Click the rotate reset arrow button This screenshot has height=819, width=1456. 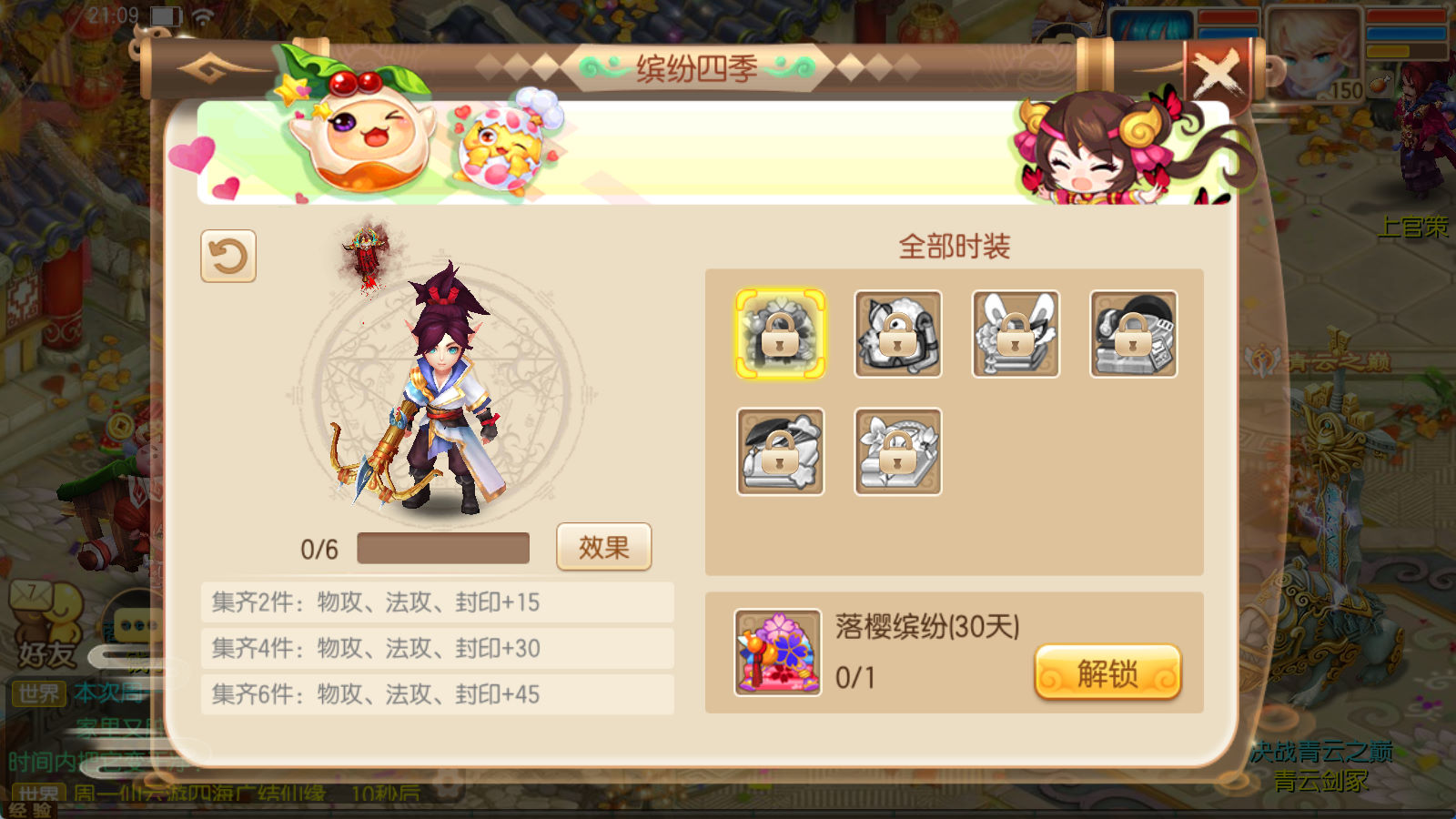pos(228,256)
